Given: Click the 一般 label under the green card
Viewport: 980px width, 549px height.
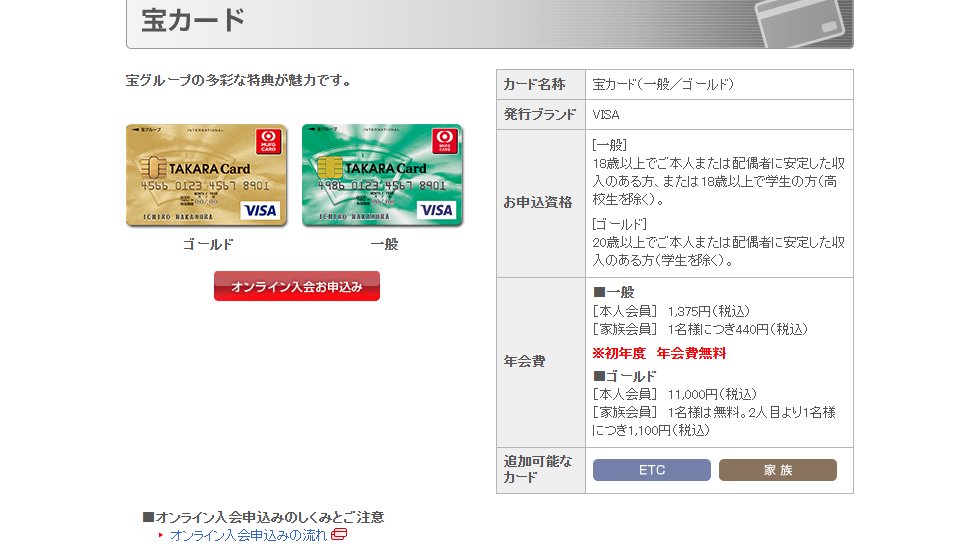Looking at the screenshot, I should 384,244.
